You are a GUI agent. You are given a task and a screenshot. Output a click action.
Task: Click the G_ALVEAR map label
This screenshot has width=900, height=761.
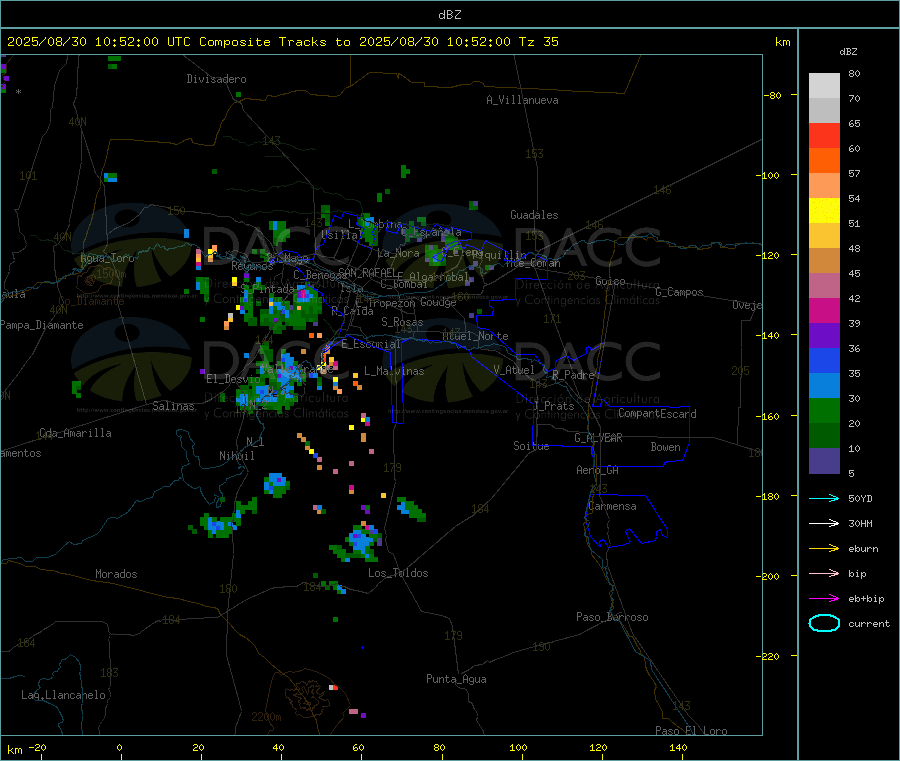point(599,438)
